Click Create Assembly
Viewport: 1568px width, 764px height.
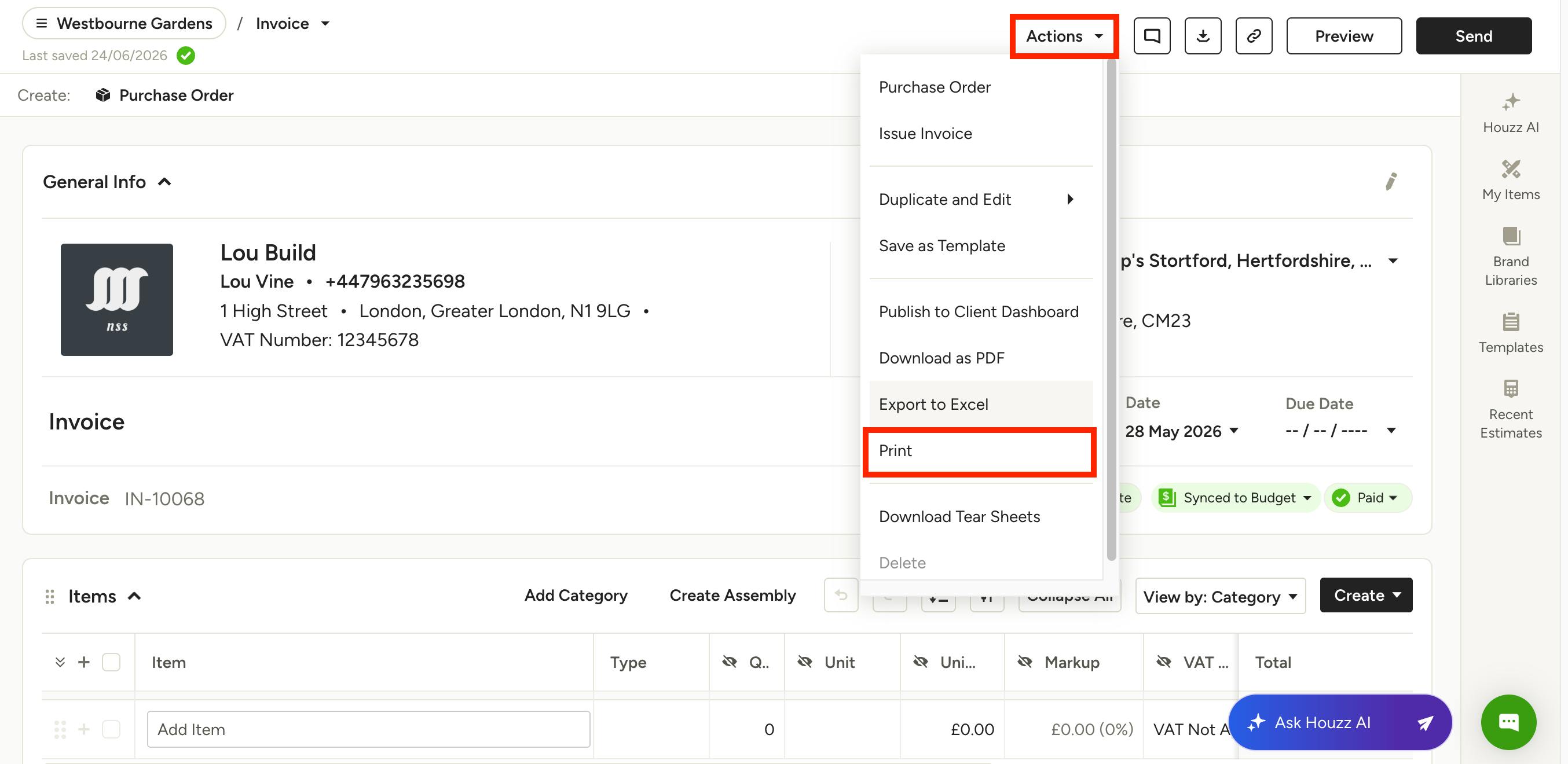pos(732,594)
